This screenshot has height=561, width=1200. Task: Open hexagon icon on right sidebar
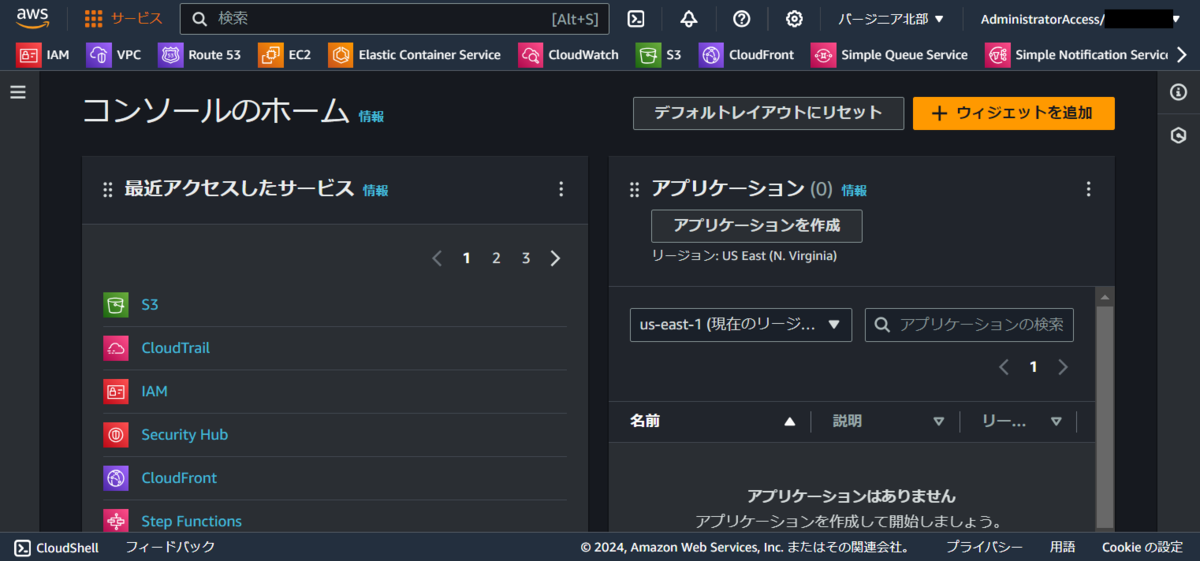[x=1178, y=136]
